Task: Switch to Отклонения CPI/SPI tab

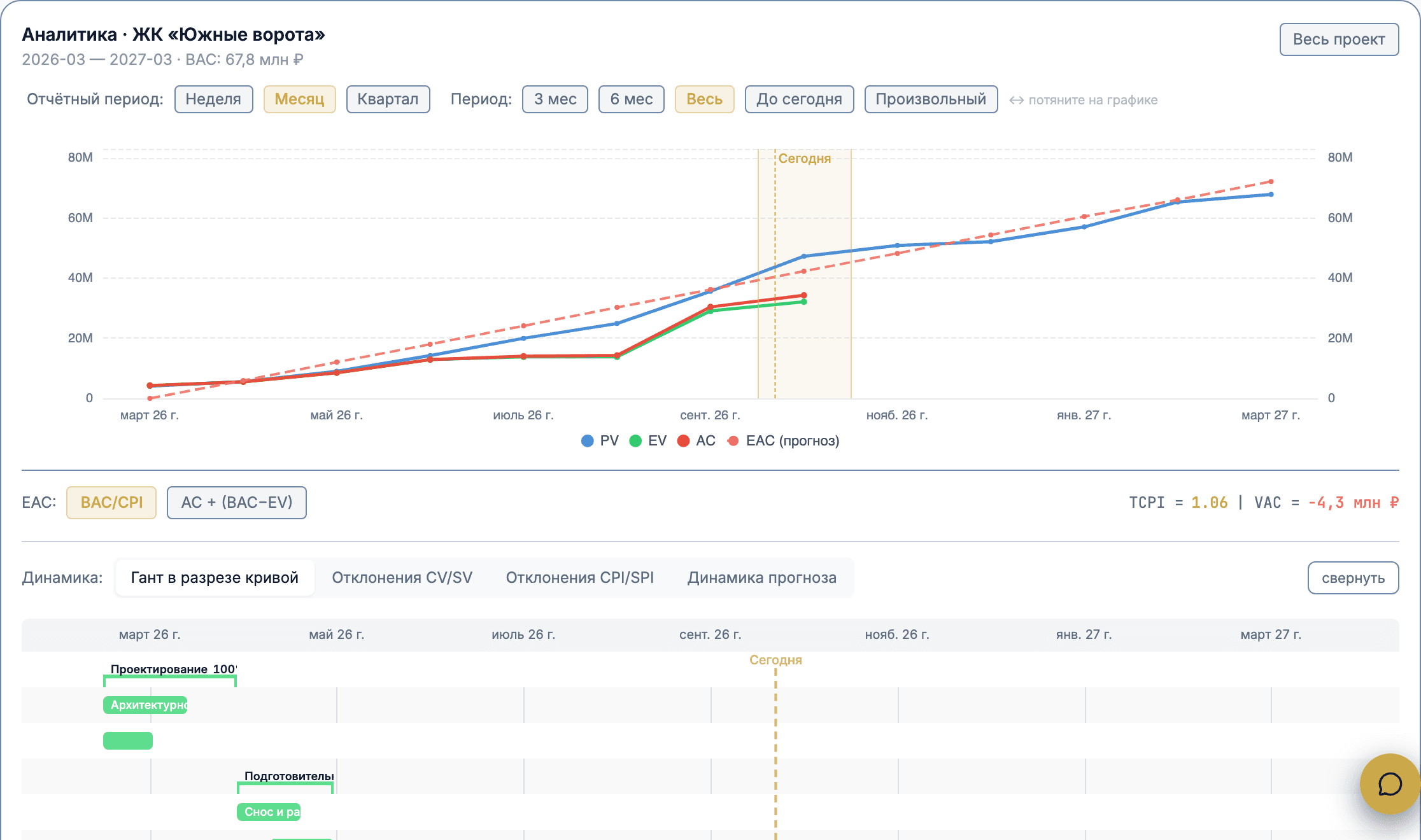Action: pos(580,578)
